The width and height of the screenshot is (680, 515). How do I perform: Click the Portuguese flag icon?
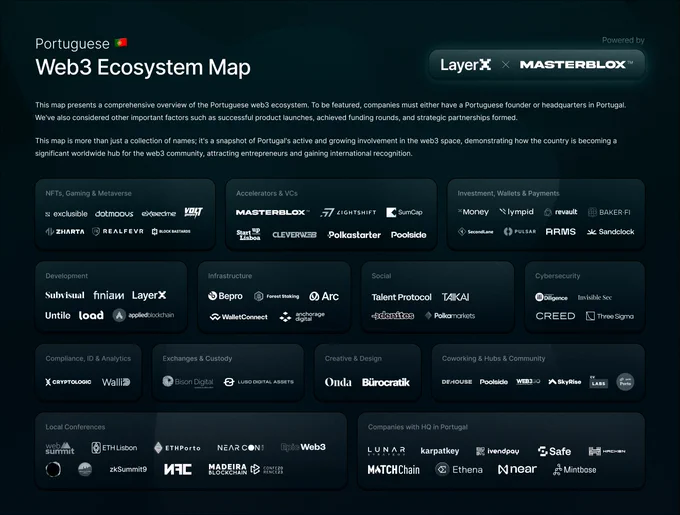(121, 42)
